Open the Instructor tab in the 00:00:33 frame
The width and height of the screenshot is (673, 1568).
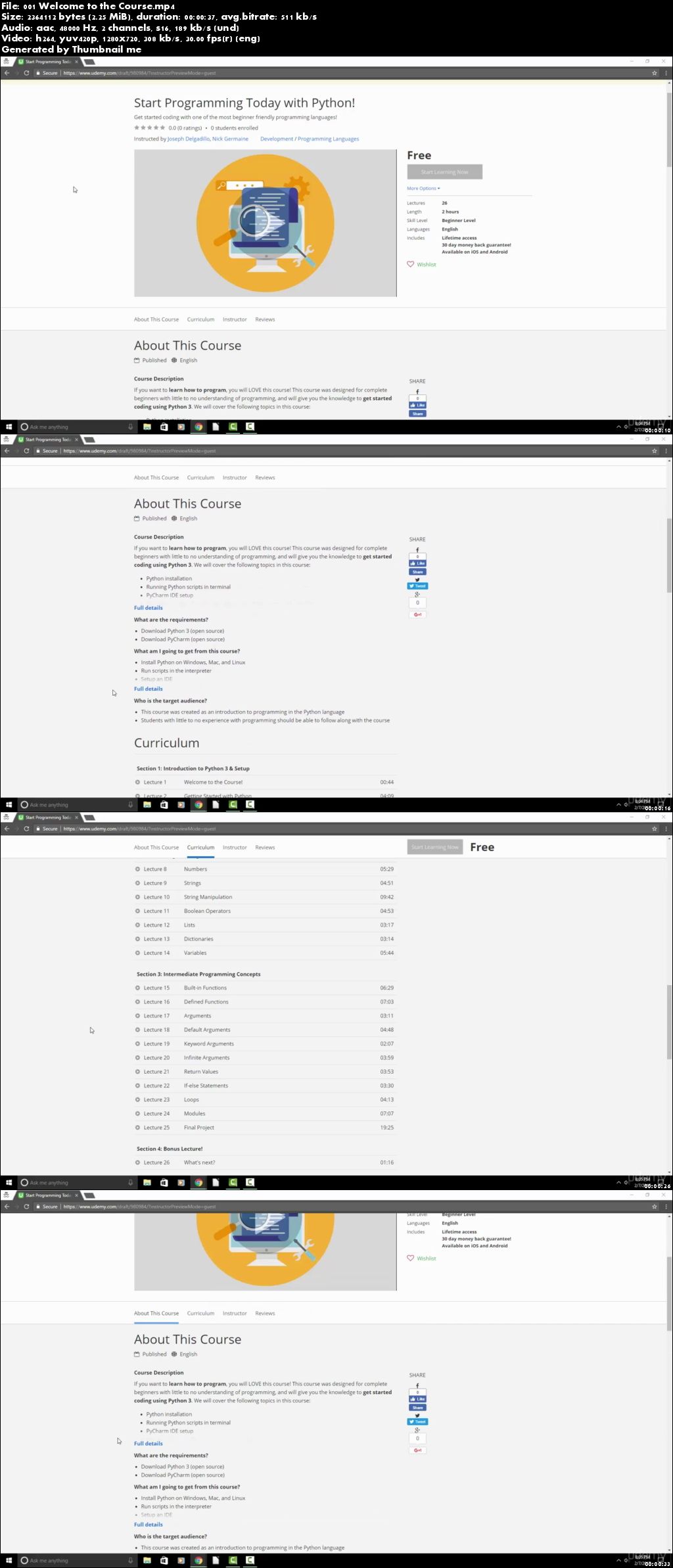[x=235, y=1313]
